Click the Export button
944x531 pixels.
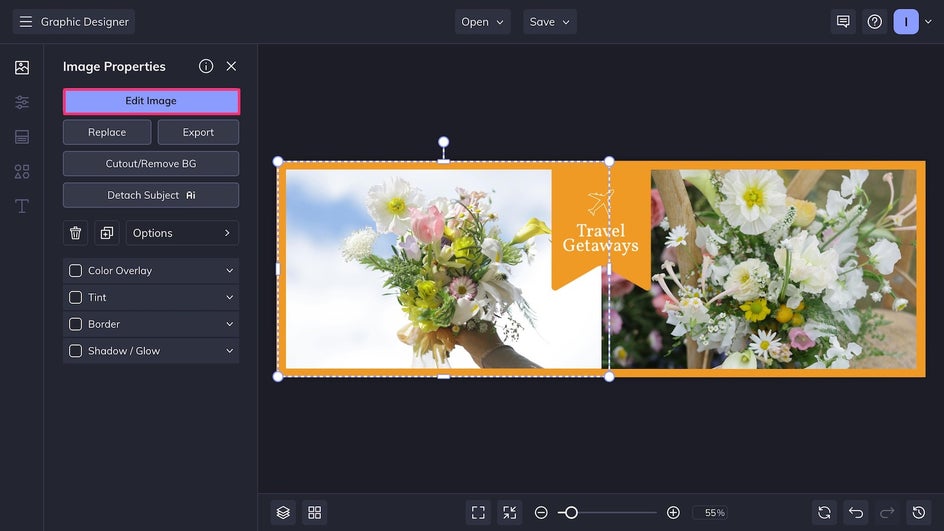point(198,132)
